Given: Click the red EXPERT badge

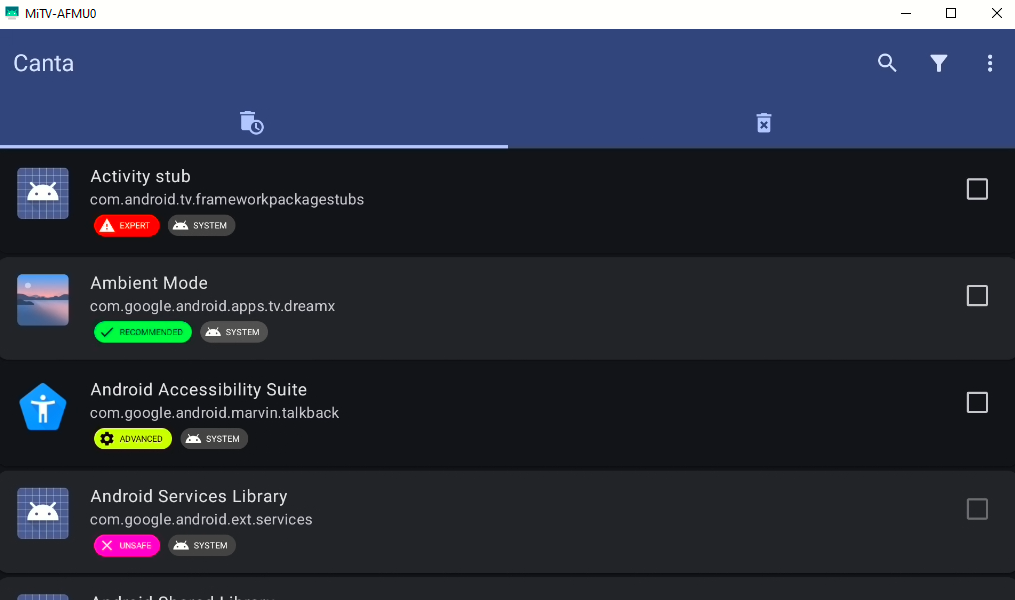Looking at the screenshot, I should (x=127, y=225).
